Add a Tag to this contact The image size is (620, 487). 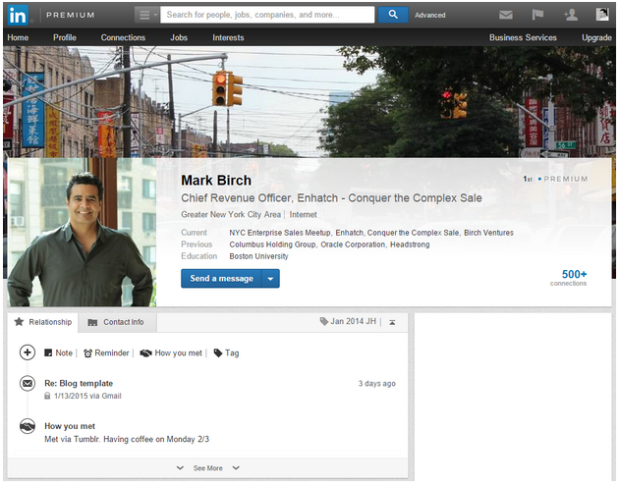tap(226, 353)
